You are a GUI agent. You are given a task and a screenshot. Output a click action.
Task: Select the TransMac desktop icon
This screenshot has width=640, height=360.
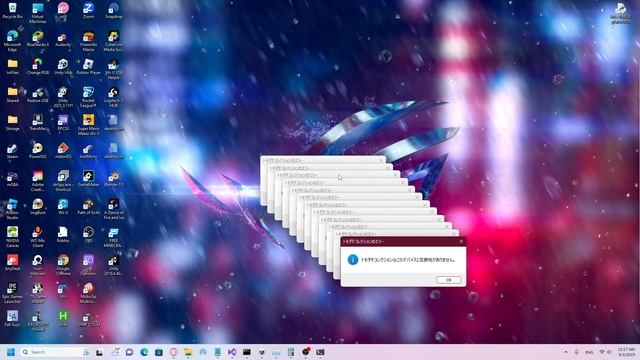(38, 122)
